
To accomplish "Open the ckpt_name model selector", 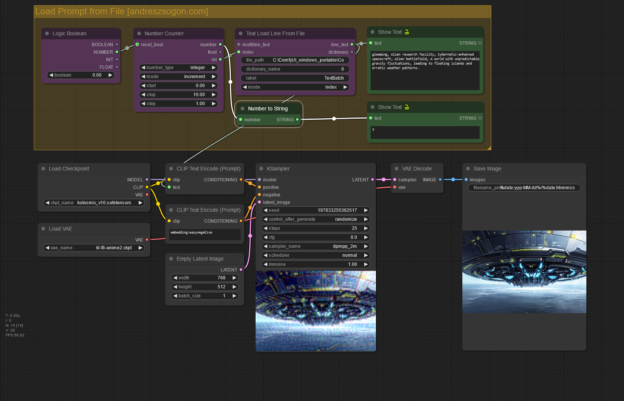I will (x=96, y=203).
